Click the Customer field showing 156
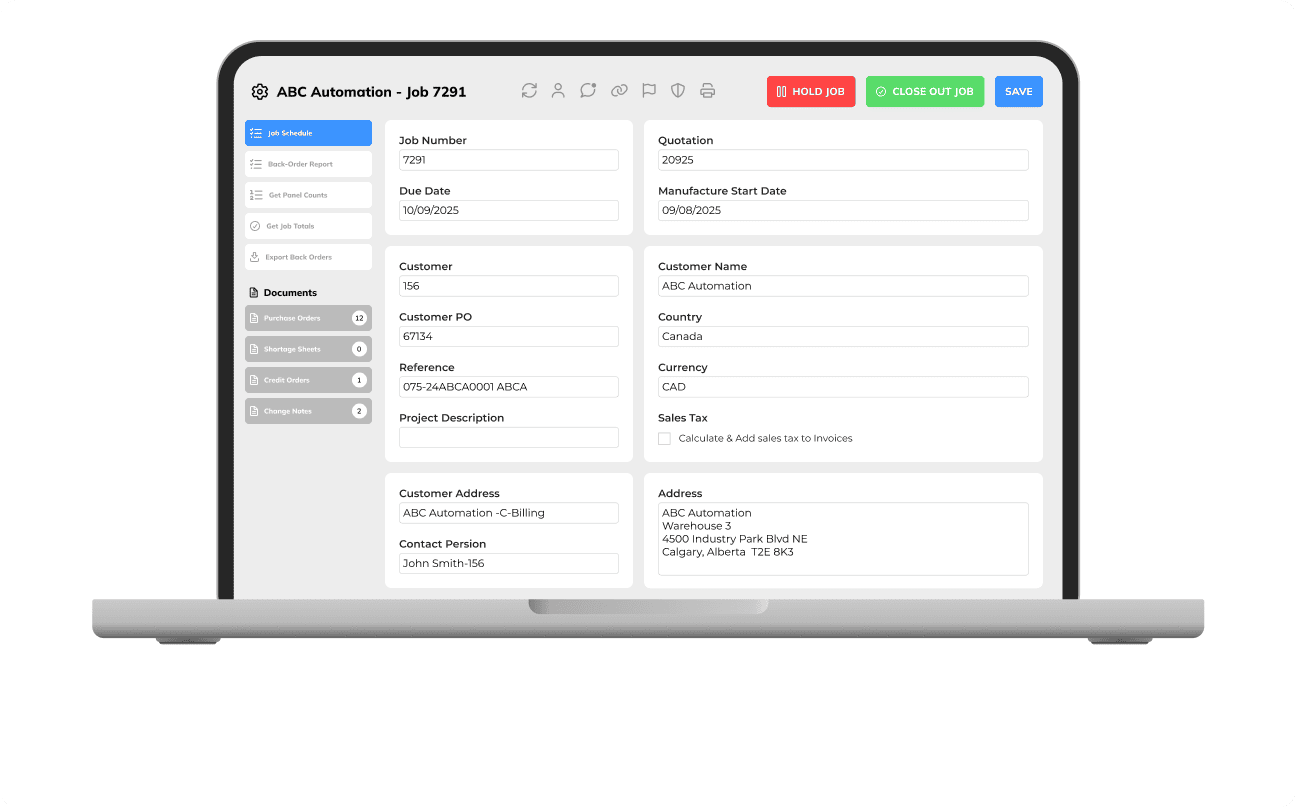Image resolution: width=1296 pixels, height=808 pixels. click(509, 286)
